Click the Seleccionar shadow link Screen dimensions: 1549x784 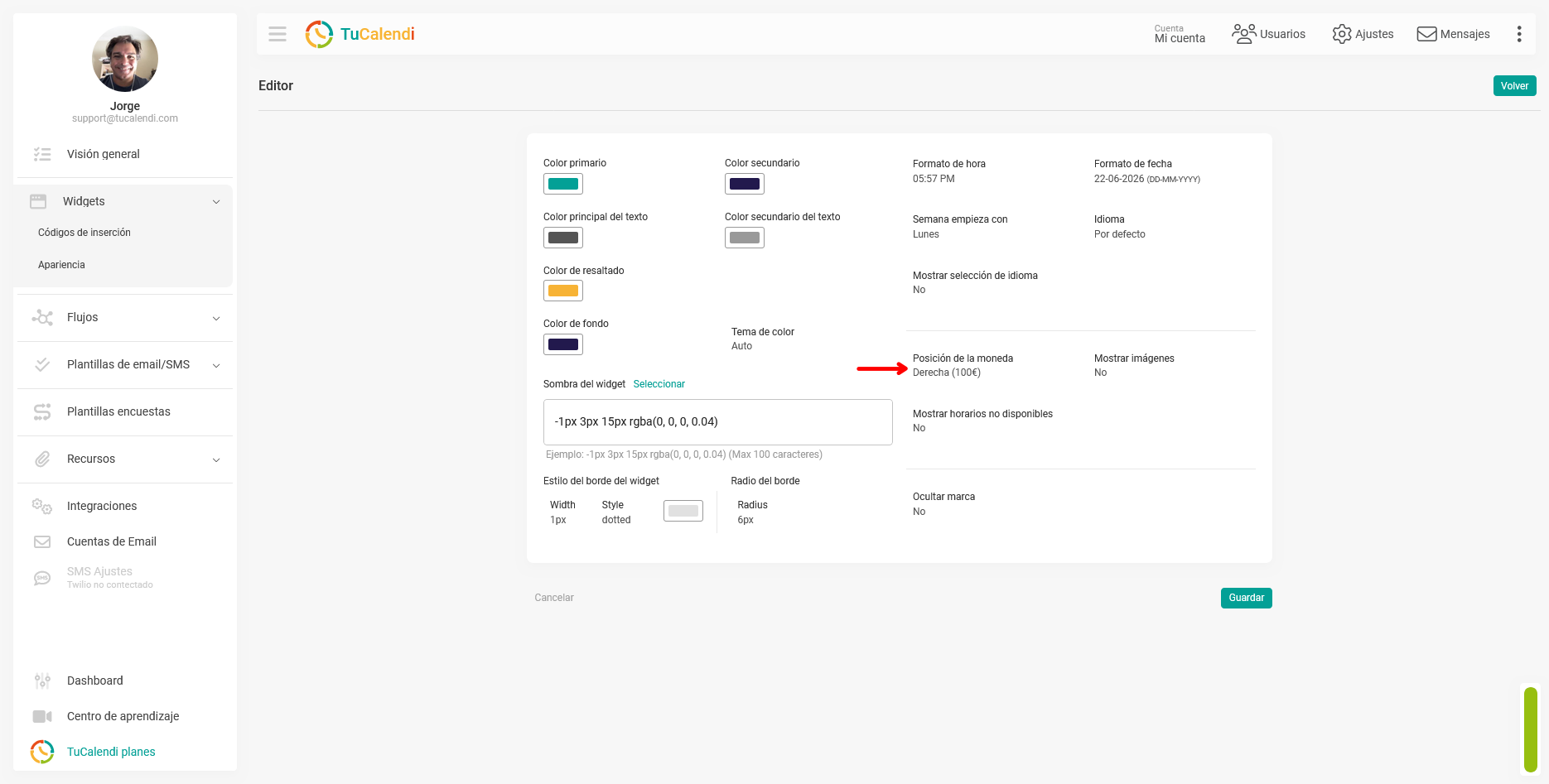coord(659,384)
